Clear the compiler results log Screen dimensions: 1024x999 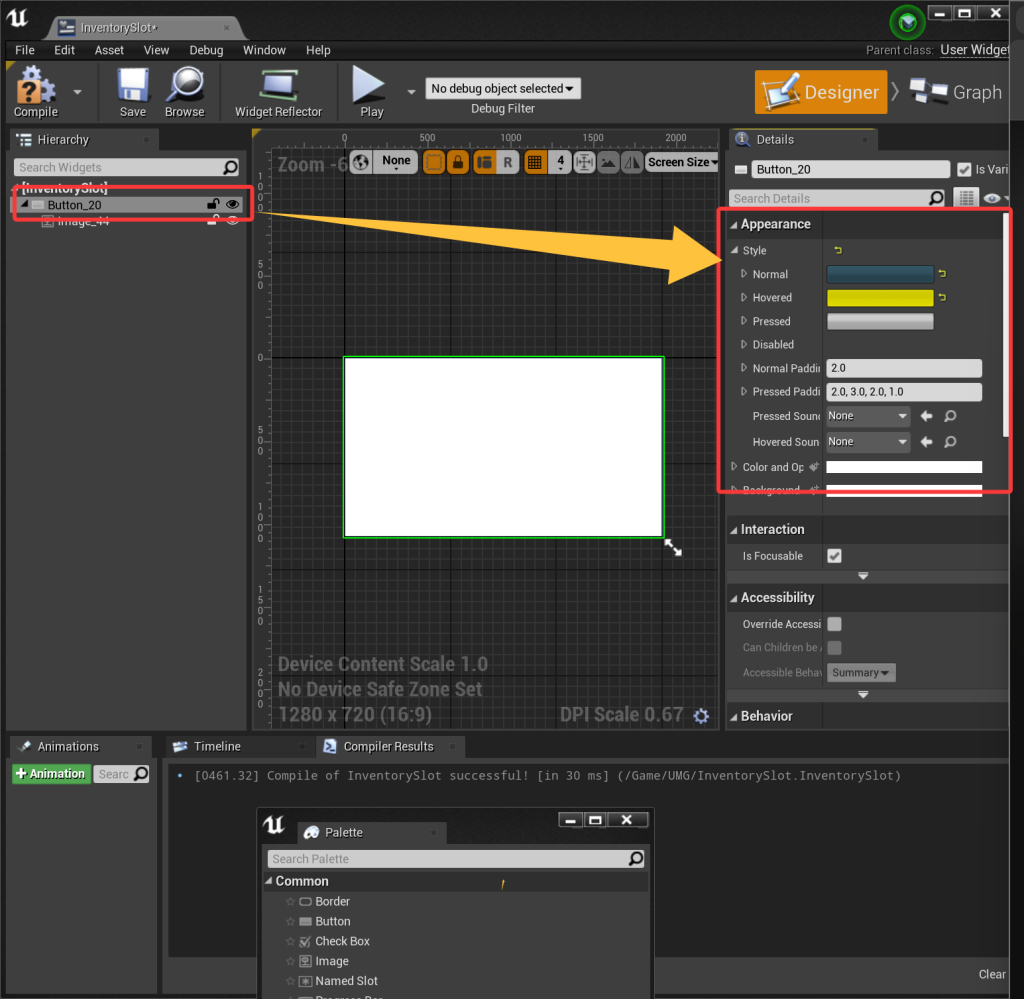tap(991, 974)
